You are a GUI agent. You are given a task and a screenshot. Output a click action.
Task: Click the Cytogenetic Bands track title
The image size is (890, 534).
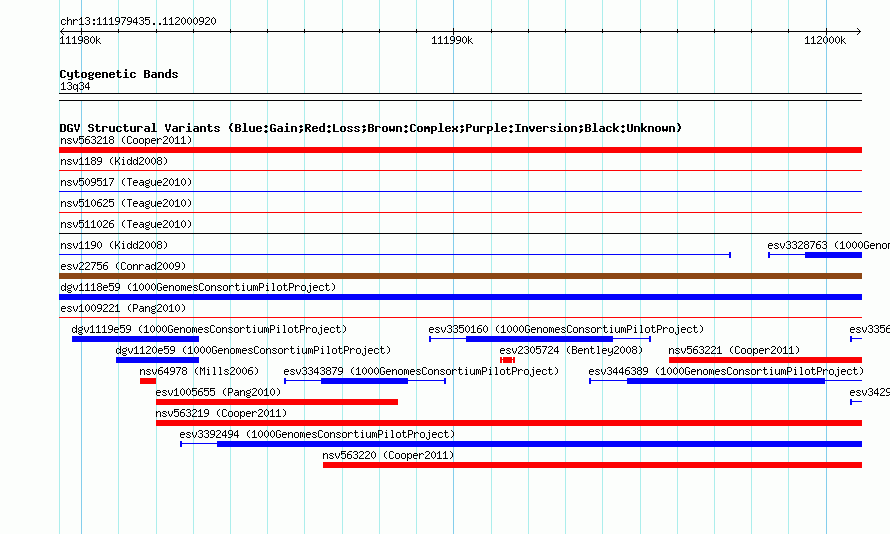coord(119,74)
